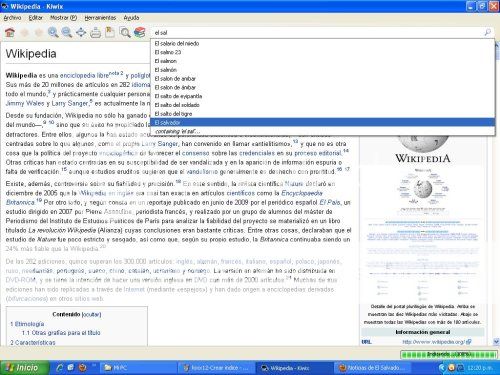Open the library stacked books icon

(x=140, y=32)
